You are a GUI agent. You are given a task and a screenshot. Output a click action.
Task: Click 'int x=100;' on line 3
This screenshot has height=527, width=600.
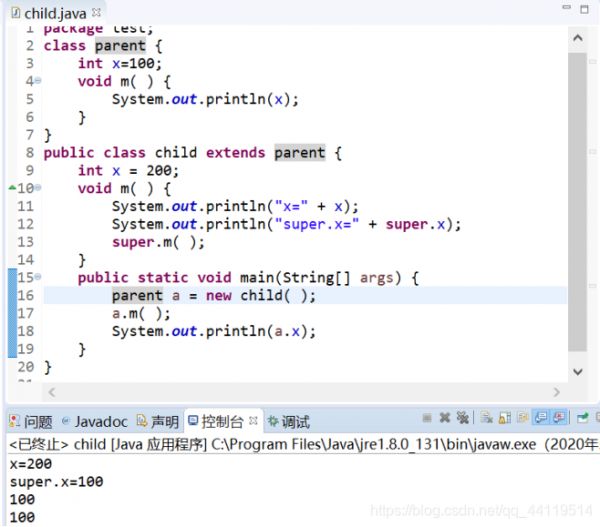[x=120, y=64]
